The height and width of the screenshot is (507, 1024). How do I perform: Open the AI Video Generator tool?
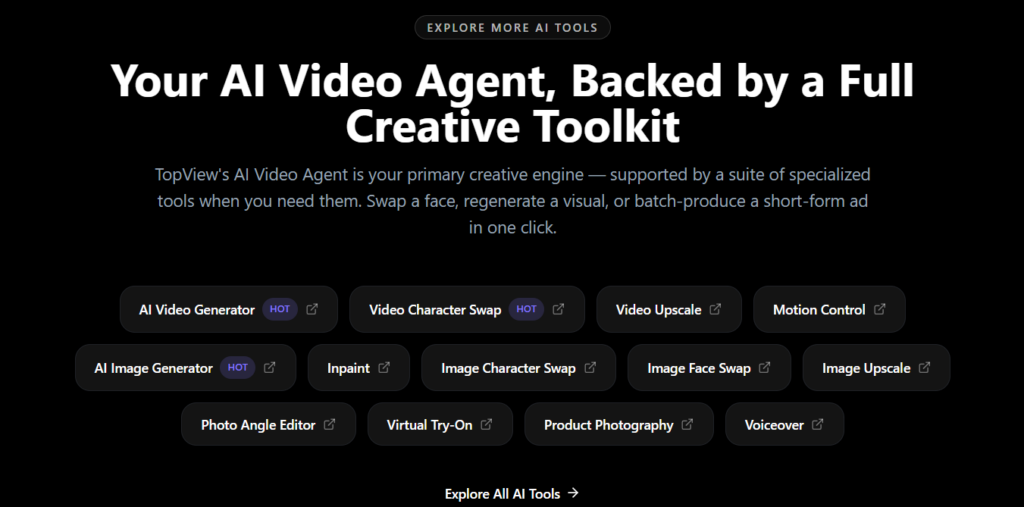coord(229,309)
